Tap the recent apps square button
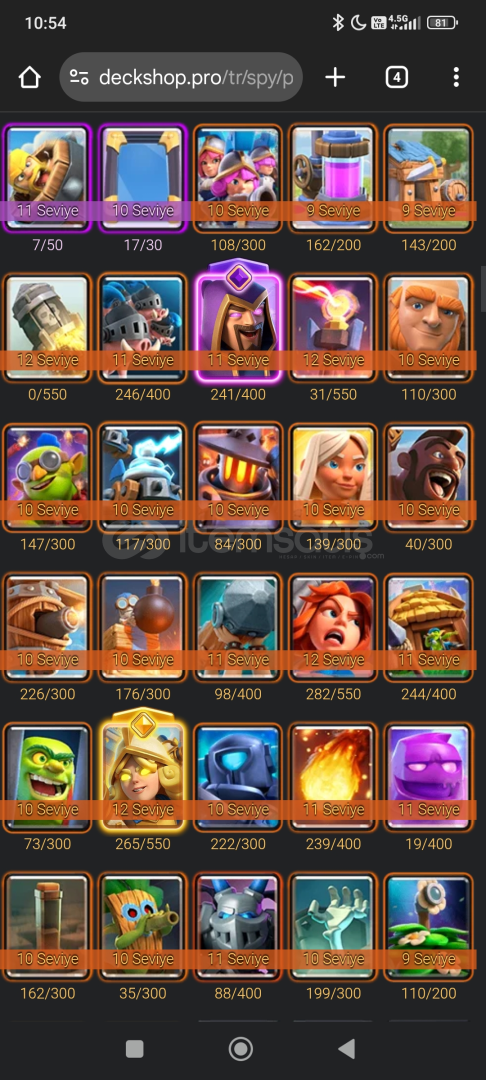This screenshot has height=1080, width=486. point(134,1049)
